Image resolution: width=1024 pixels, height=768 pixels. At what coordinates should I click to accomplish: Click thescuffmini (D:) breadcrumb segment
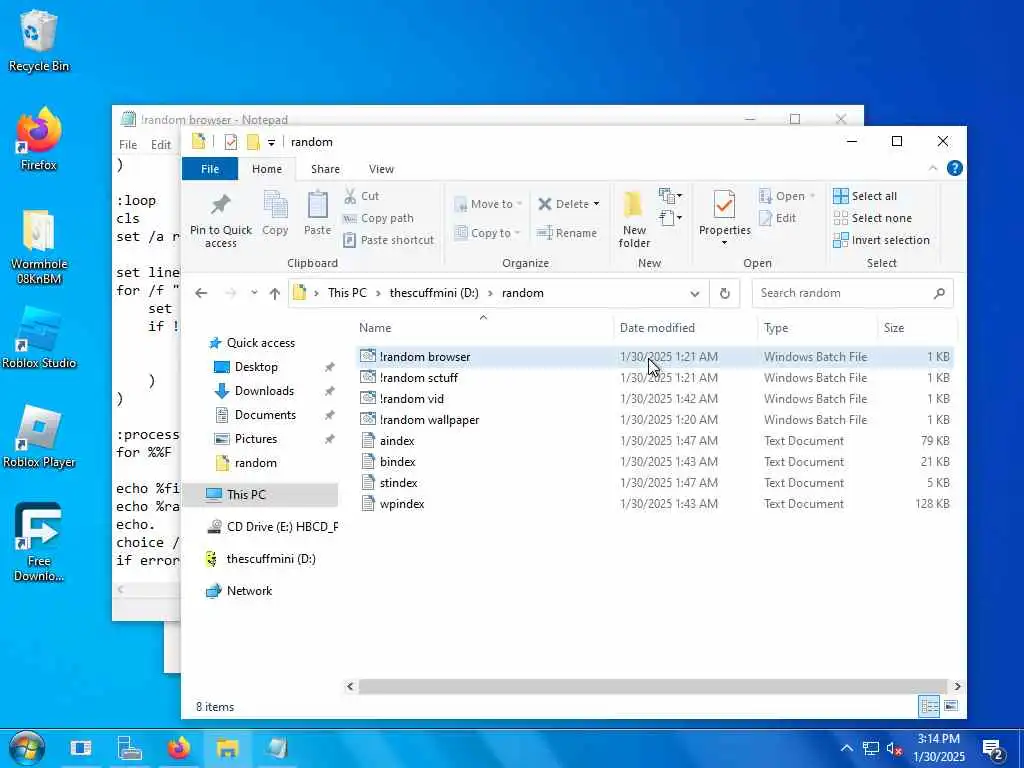click(x=434, y=293)
